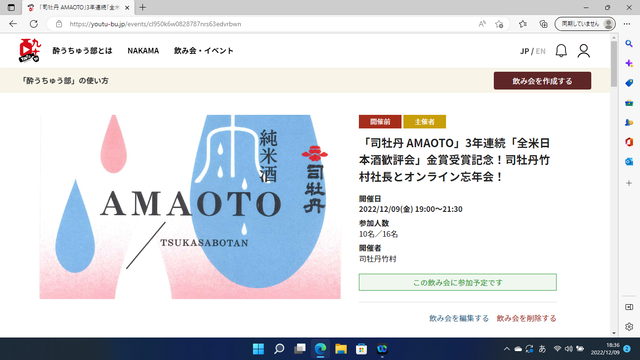Screen dimensions: 640x360
Task: View site information via lock icon
Action: 59,24
